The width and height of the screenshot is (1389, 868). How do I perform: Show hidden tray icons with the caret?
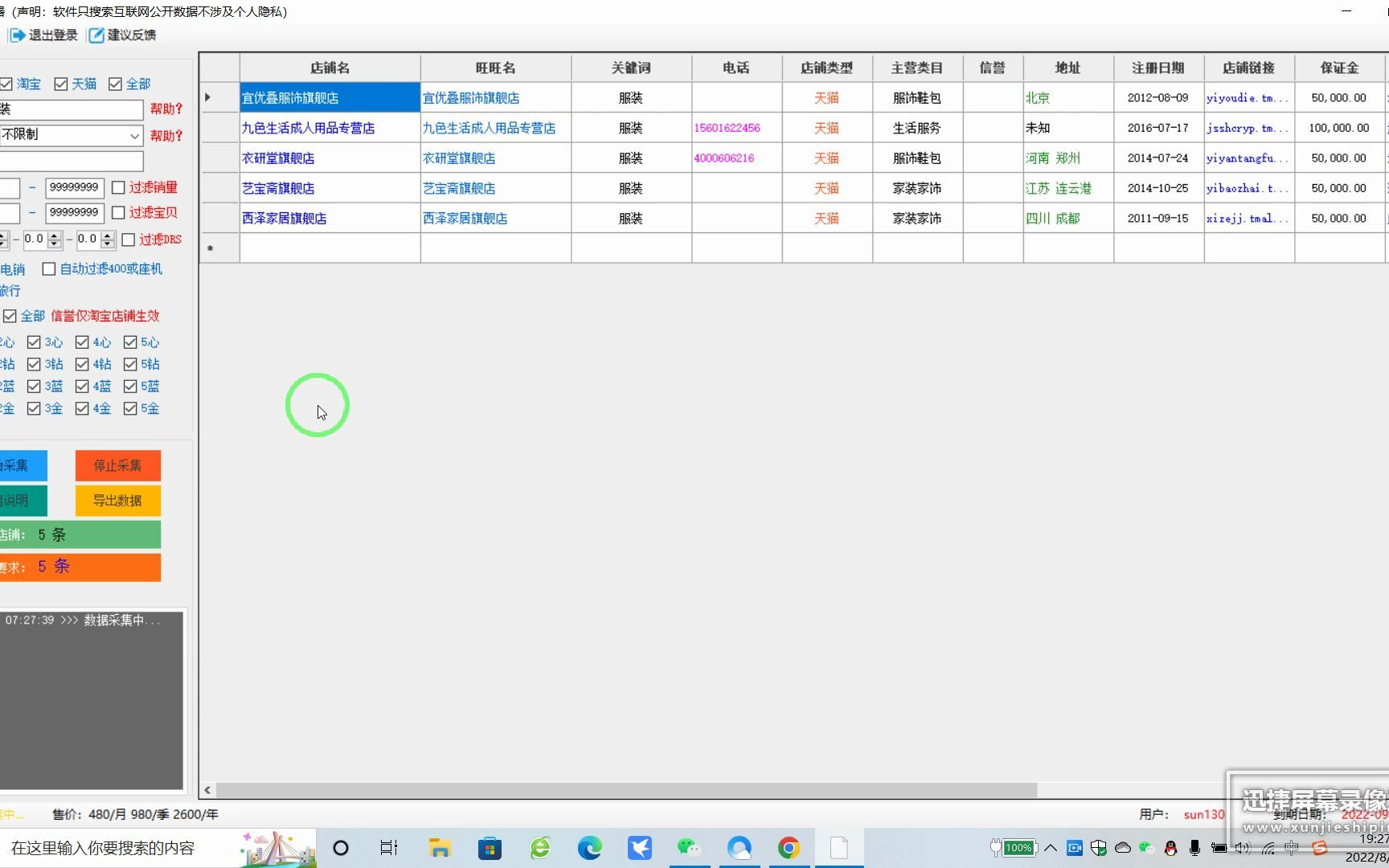point(1051,848)
